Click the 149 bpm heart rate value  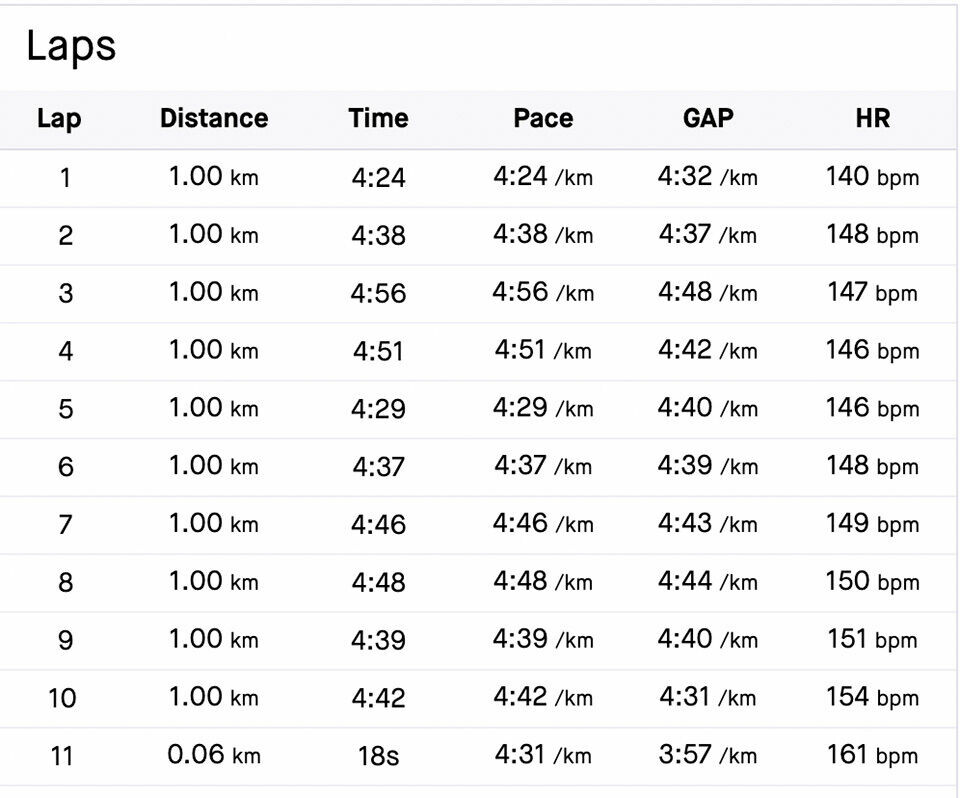click(x=872, y=523)
